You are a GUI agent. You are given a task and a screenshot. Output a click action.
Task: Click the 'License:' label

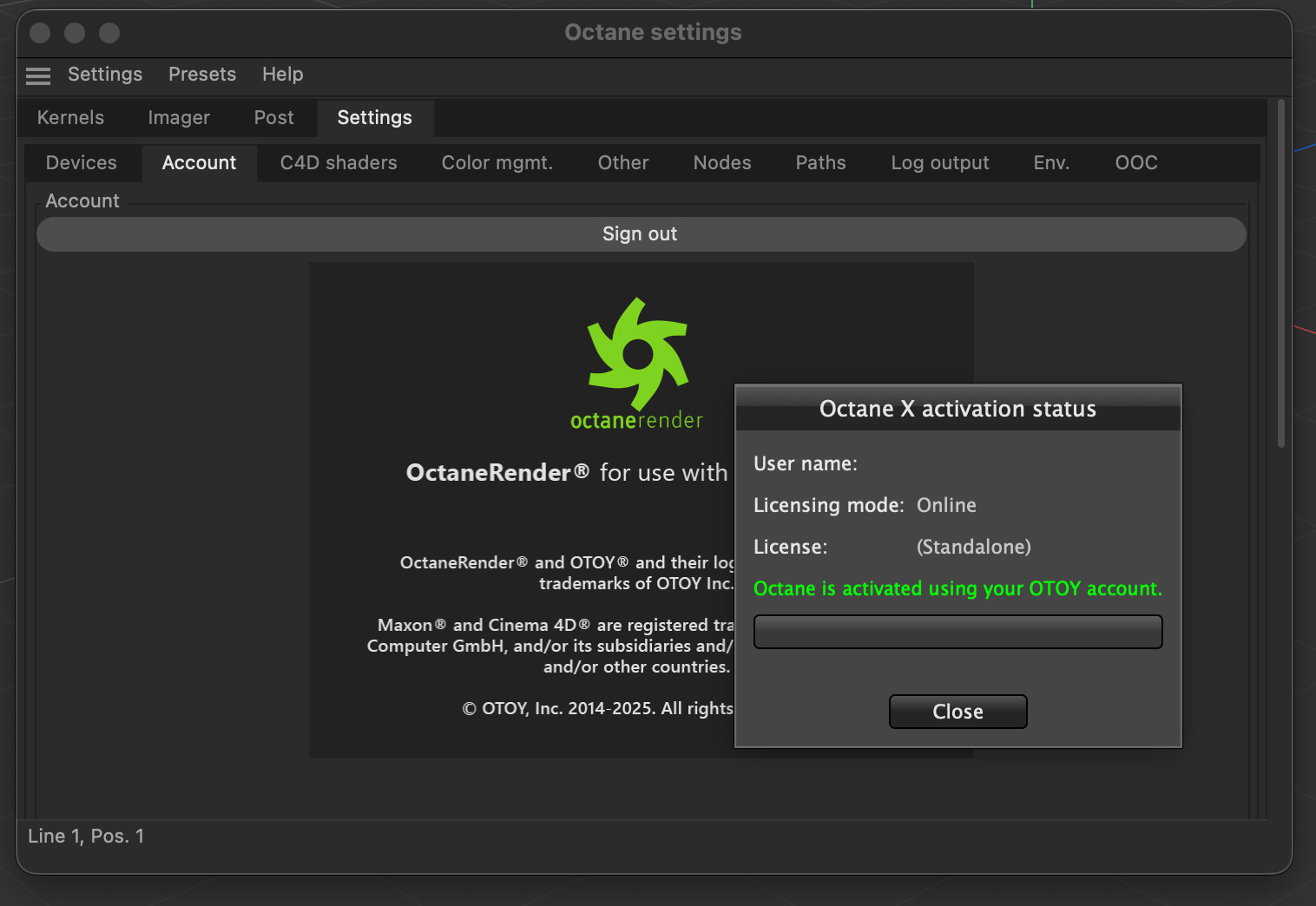click(x=791, y=547)
